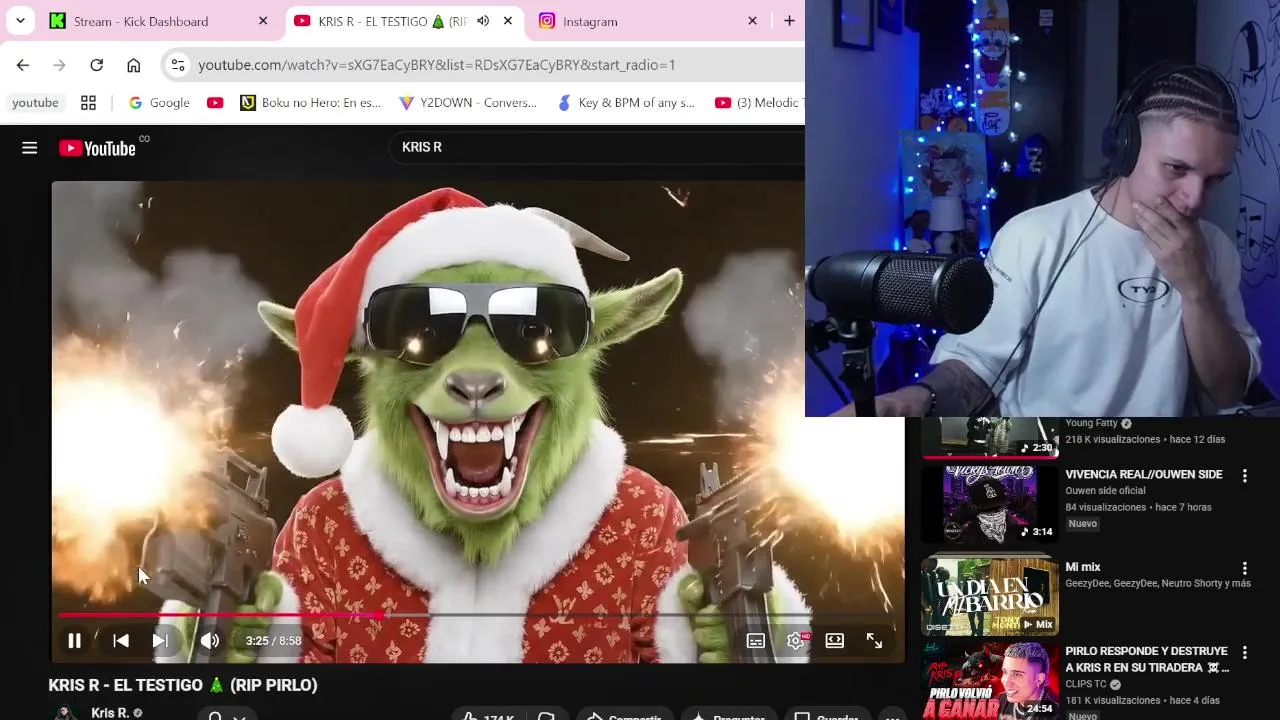Open the youtube bookmark folder

[x=35, y=103]
